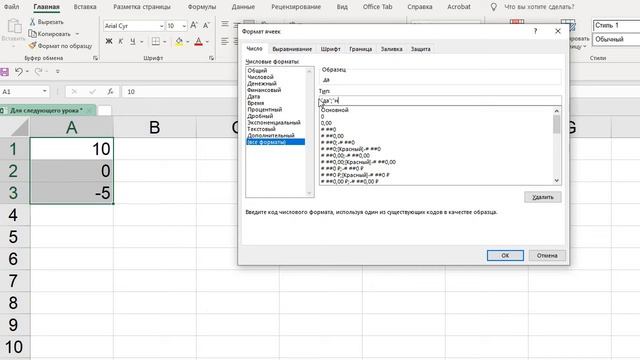The height and width of the screenshot is (360, 640).
Task: Expand the font color palette arrow
Action: [207, 42]
